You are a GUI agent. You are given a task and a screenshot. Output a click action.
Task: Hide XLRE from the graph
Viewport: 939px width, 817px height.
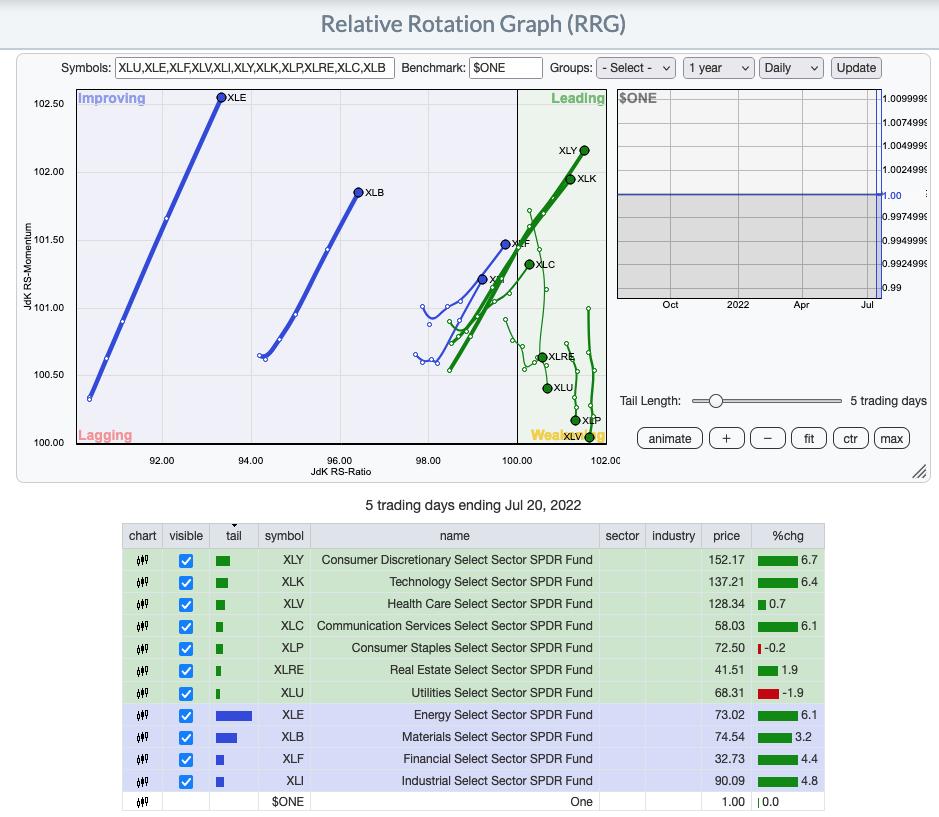(x=186, y=671)
